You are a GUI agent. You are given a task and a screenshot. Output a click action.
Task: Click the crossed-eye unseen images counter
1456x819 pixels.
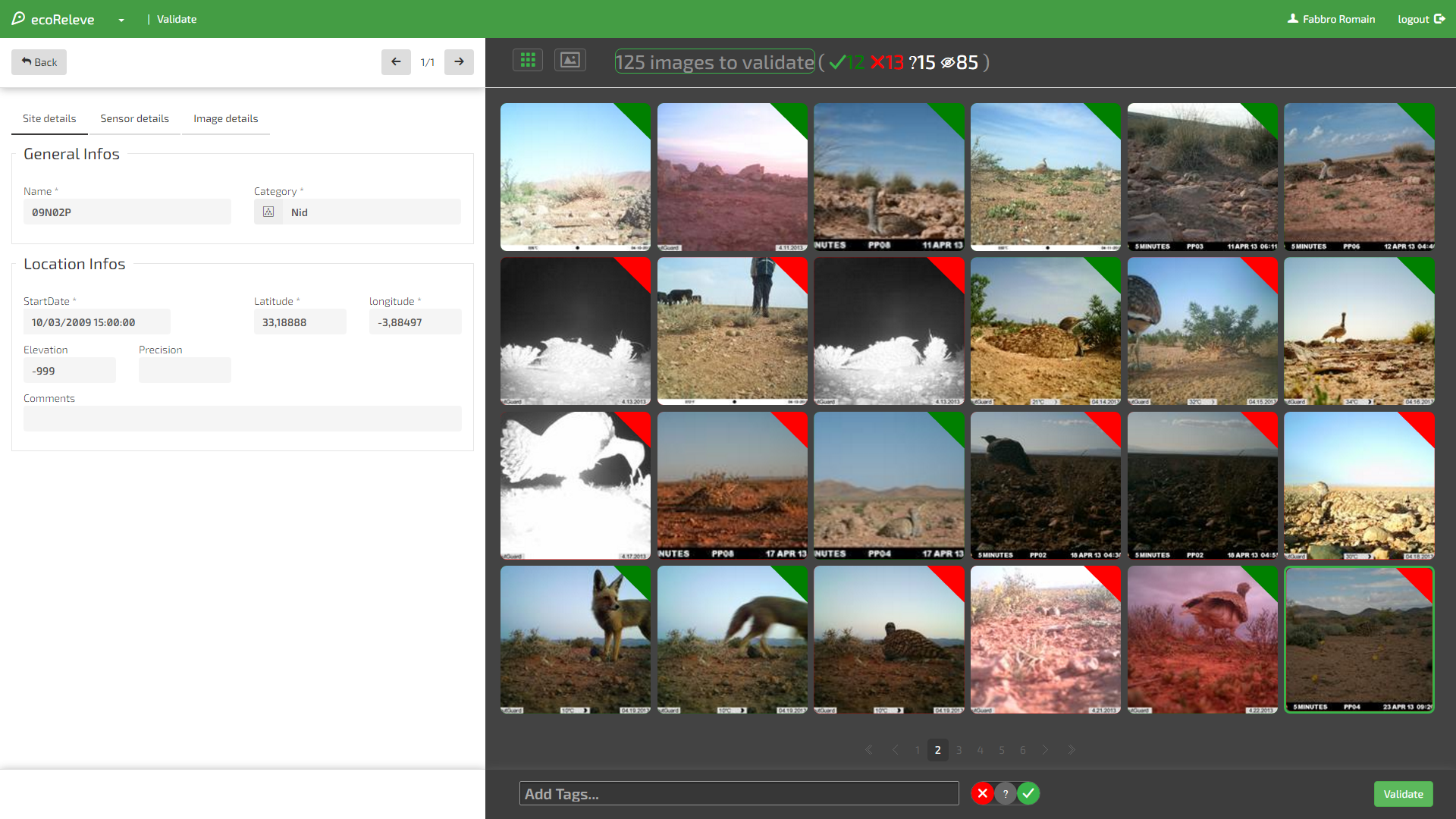point(958,63)
